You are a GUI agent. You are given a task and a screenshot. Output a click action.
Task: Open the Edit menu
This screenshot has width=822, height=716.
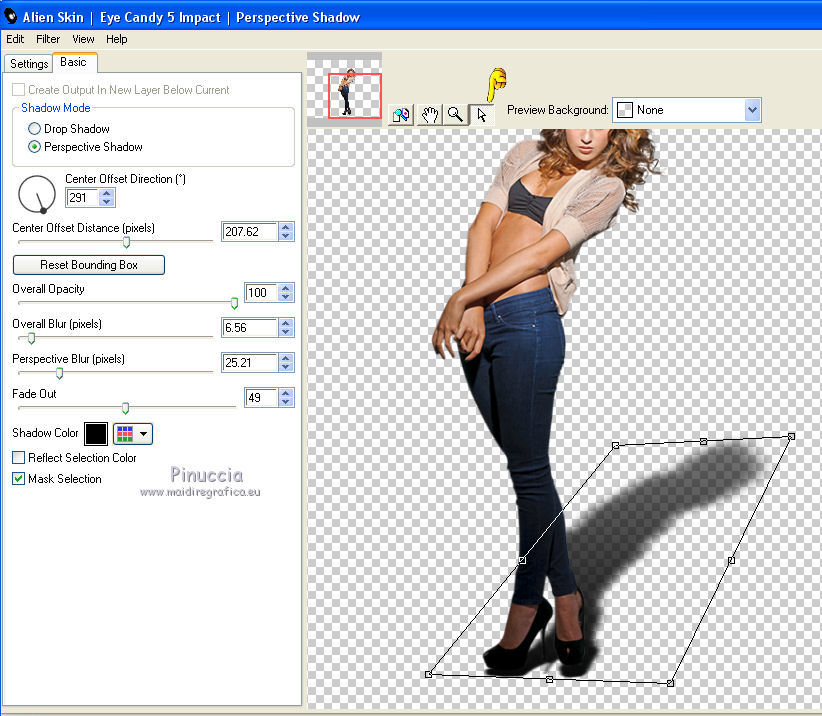[x=15, y=39]
